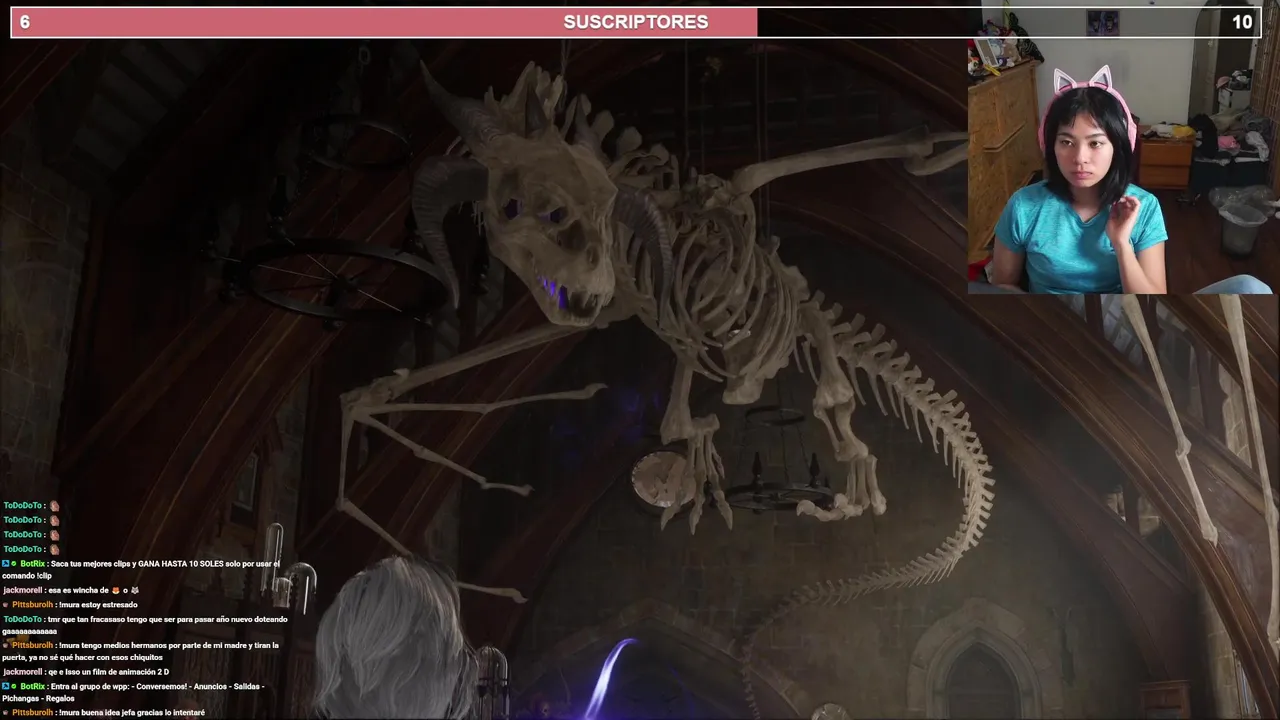The height and width of the screenshot is (720, 1280).
Task: Click the '!clip' command text
Action: (x=44, y=576)
